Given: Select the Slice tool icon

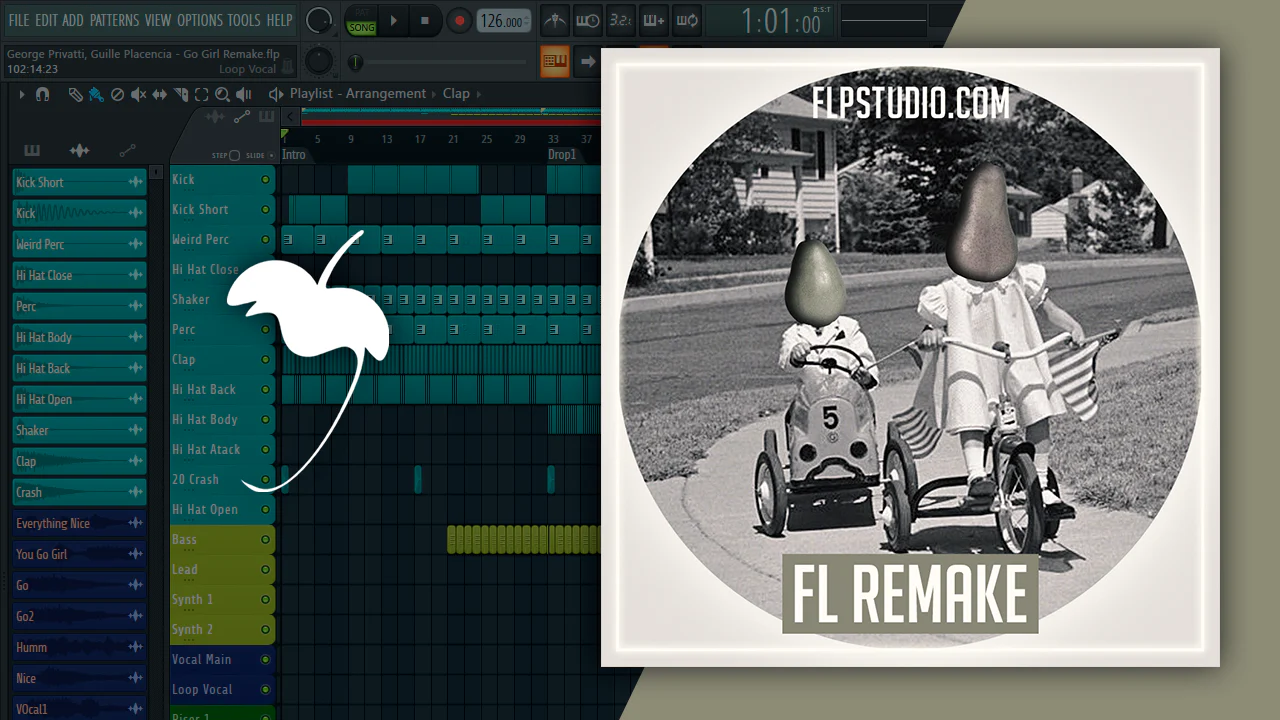Looking at the screenshot, I should tap(181, 94).
